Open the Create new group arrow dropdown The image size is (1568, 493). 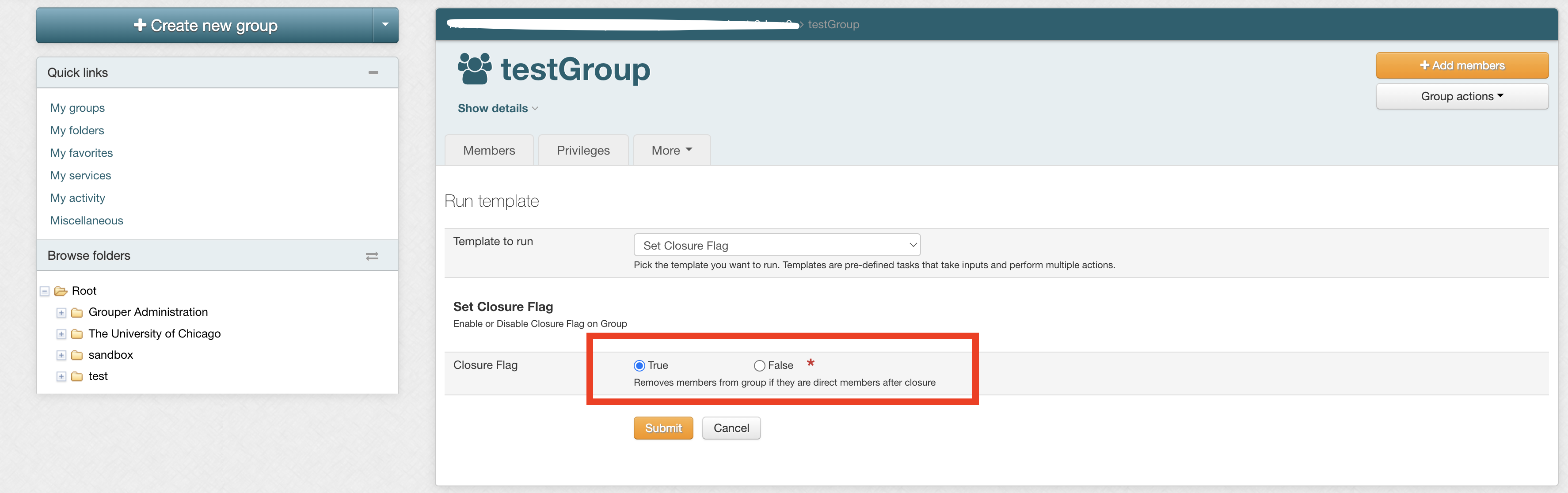coord(385,25)
